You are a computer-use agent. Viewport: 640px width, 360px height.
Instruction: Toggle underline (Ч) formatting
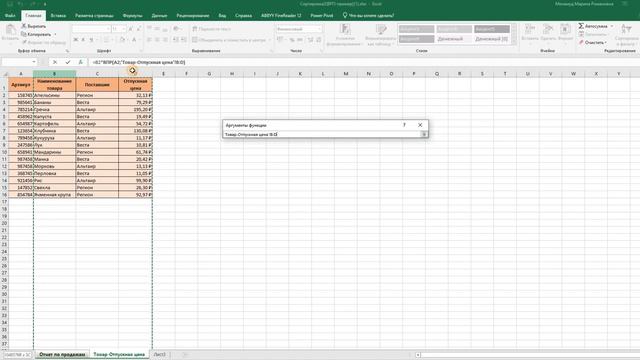[91, 40]
